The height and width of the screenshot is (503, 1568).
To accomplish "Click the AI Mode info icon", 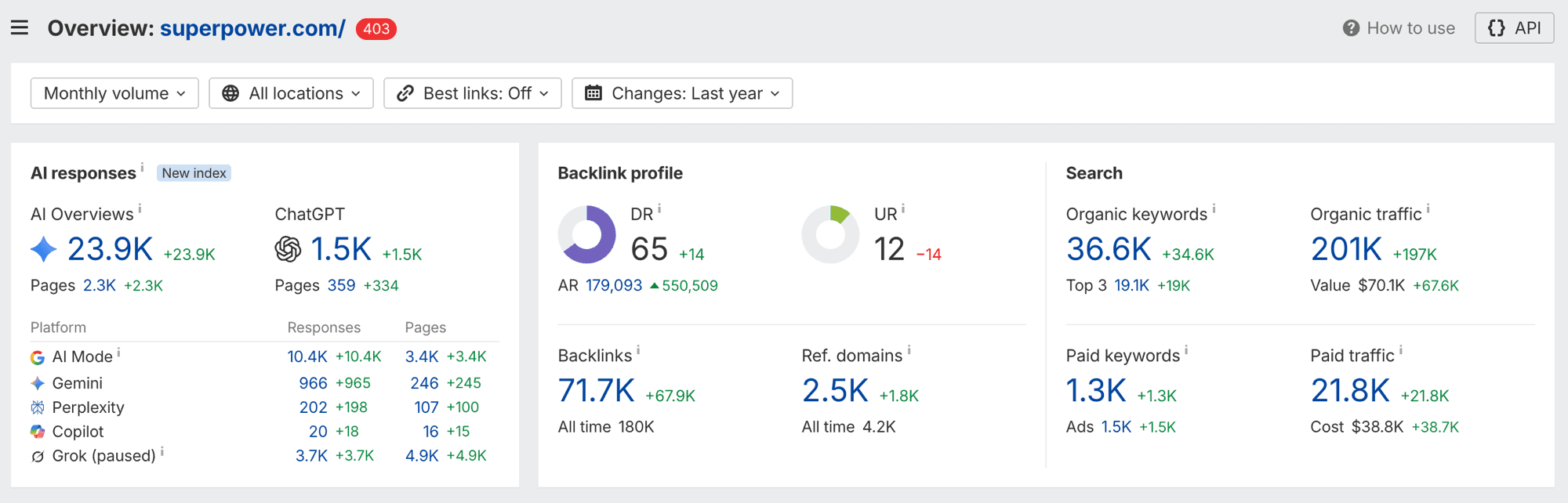I will pos(118,353).
